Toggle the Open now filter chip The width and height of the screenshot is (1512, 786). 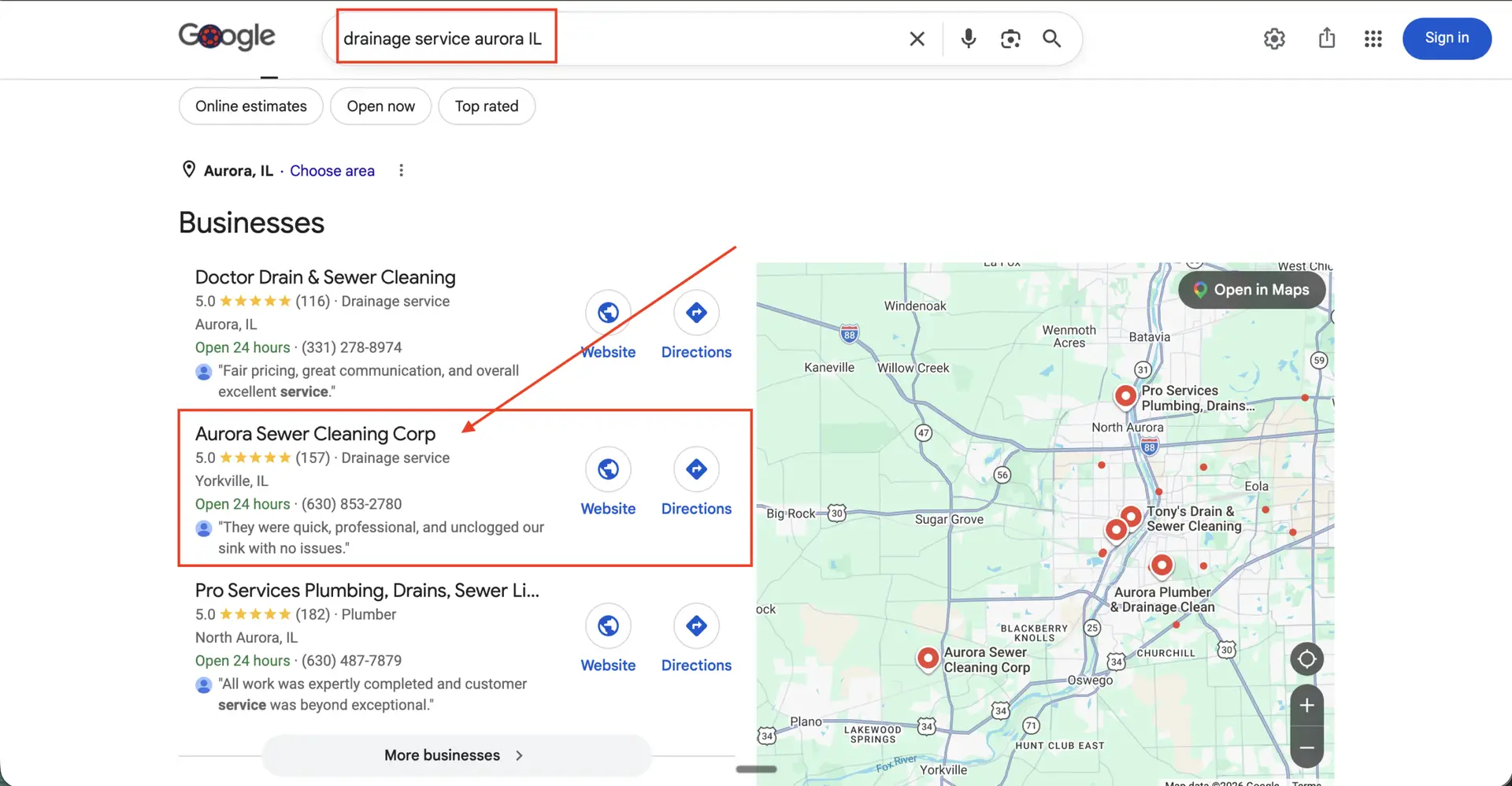(x=381, y=106)
